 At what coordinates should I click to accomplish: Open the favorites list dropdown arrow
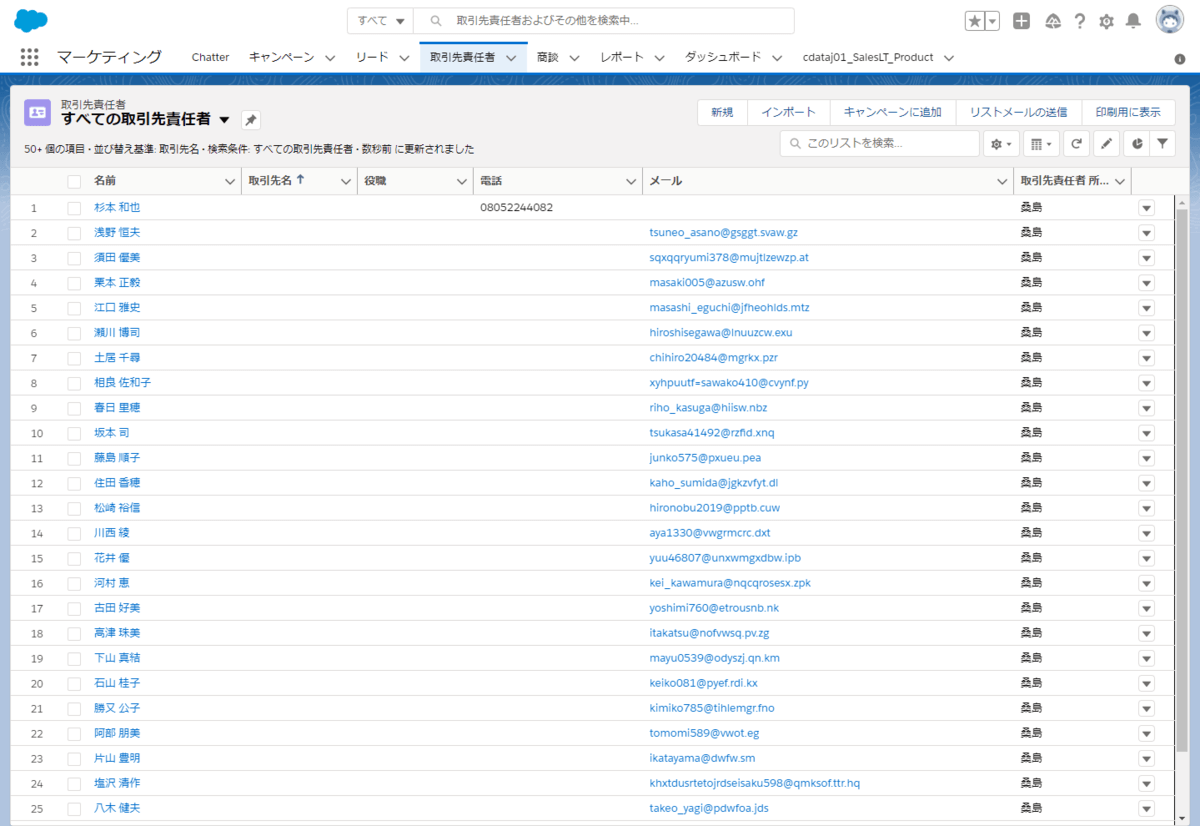pos(992,21)
